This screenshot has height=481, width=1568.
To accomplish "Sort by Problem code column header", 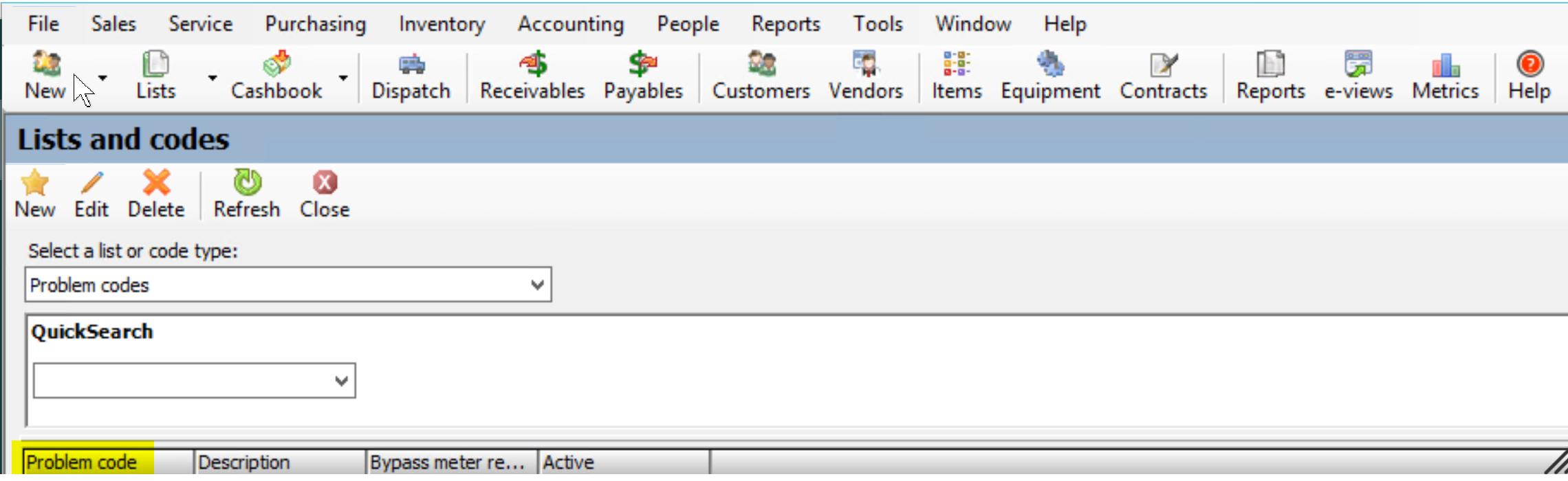I will [108, 462].
